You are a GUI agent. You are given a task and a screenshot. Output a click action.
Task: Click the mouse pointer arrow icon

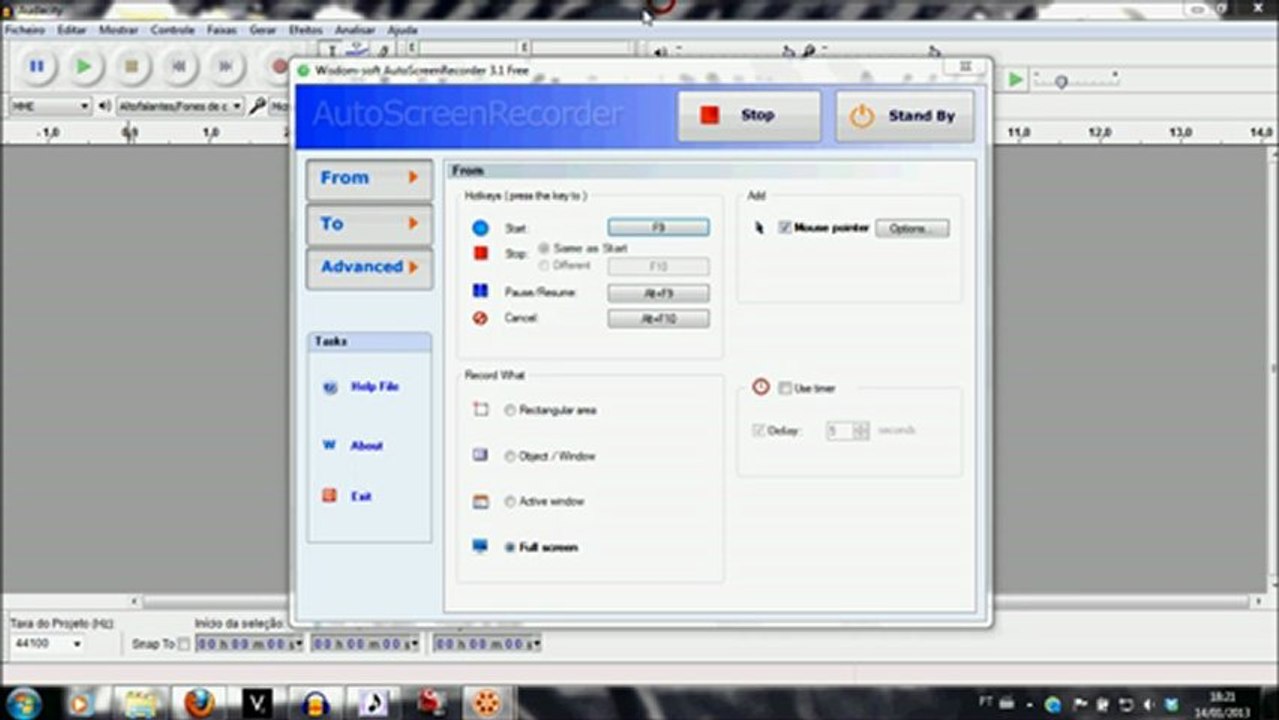(x=760, y=228)
